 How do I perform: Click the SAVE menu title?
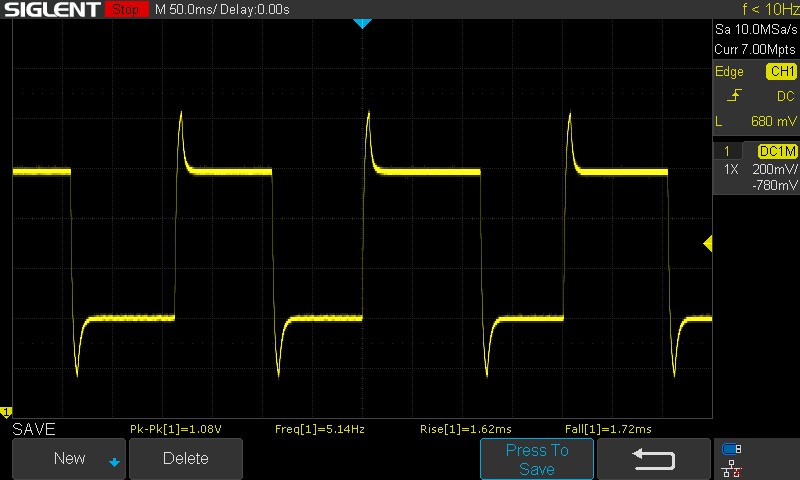coord(34,429)
